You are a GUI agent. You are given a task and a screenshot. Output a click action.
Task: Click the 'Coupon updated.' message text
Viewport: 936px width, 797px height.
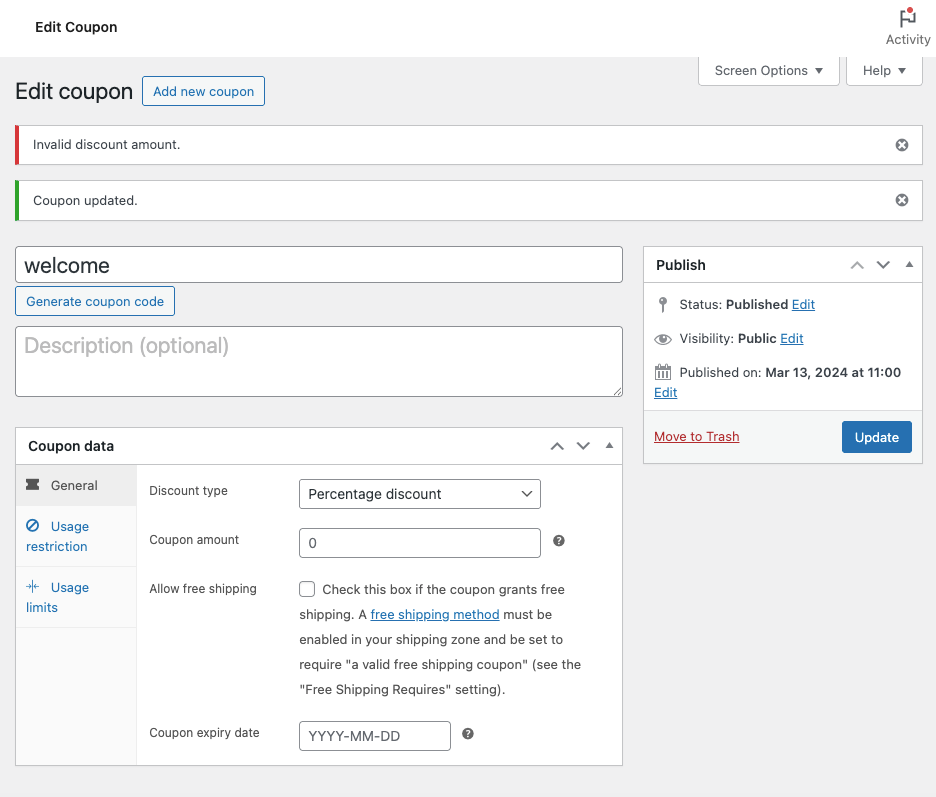click(x=85, y=201)
